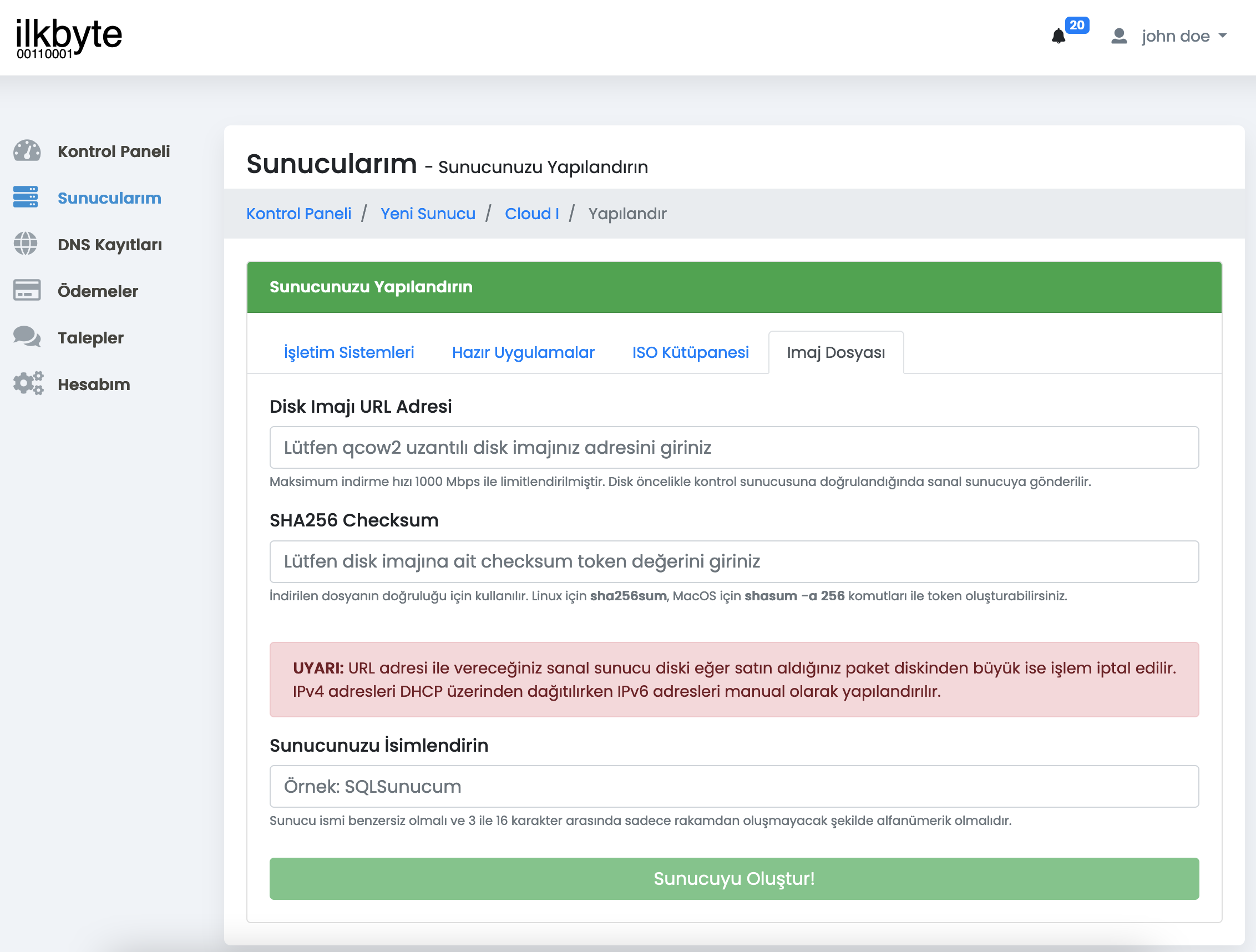1256x952 pixels.
Task: Click into the SHA256 Checksum input
Action: tap(733, 561)
